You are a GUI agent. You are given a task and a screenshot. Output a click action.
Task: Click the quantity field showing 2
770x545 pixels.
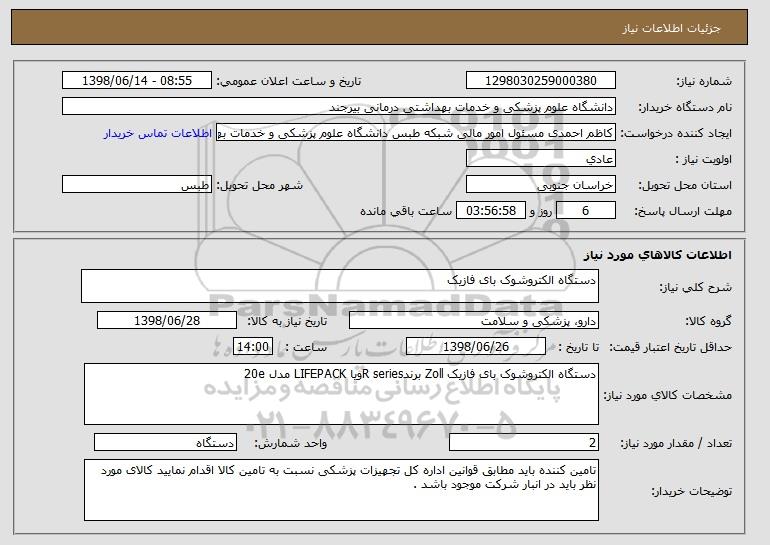[x=524, y=442]
